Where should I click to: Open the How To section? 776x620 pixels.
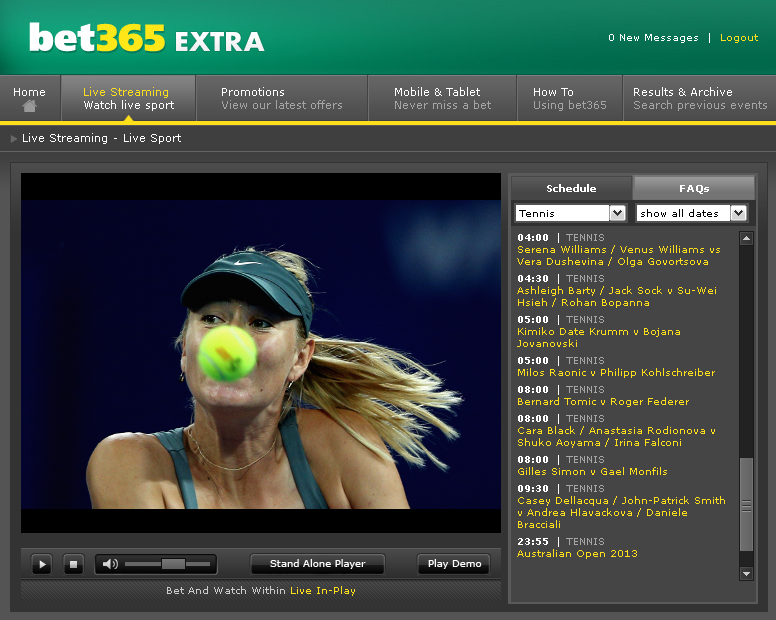pos(570,98)
